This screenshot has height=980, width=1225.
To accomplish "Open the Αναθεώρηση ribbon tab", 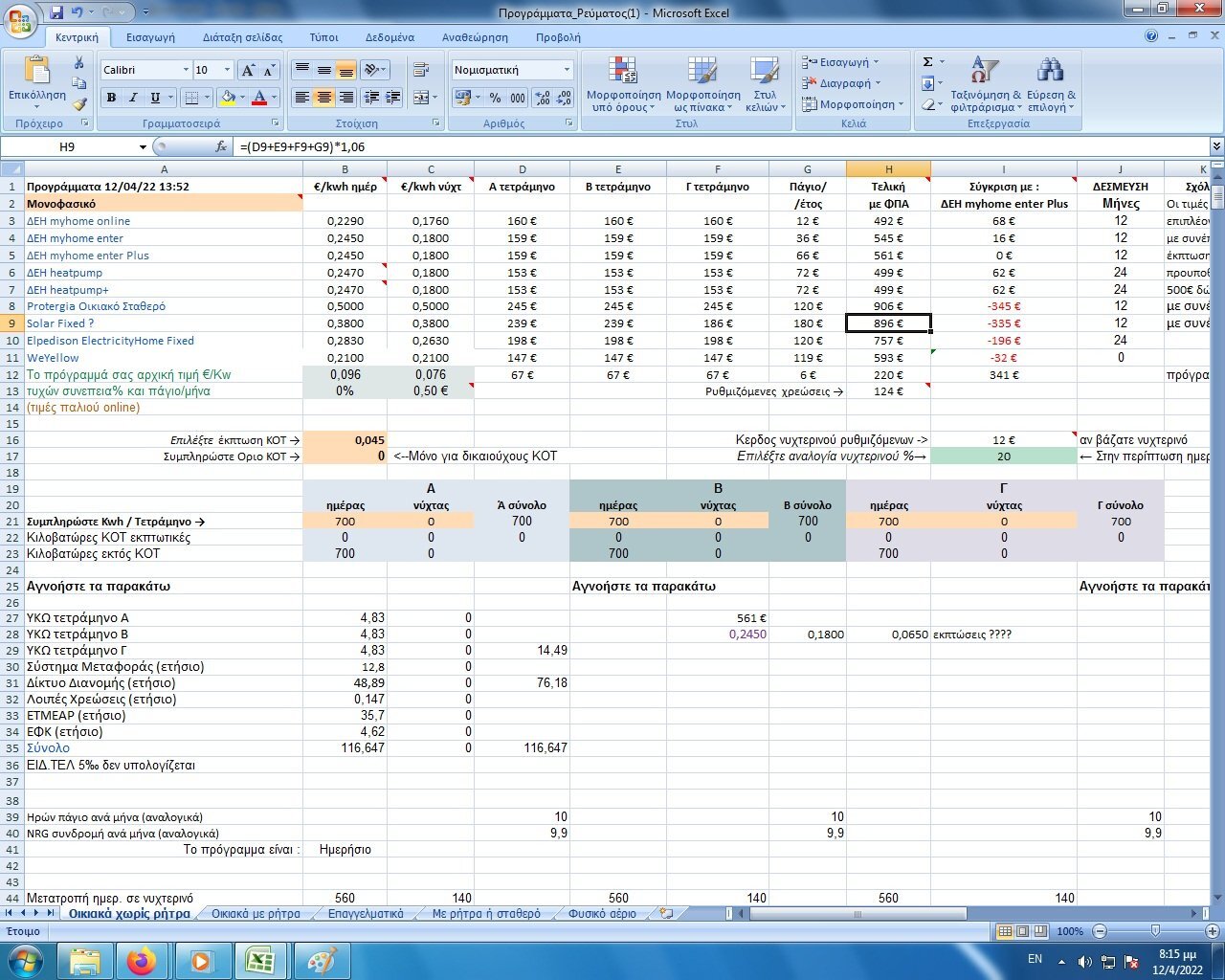I will tap(475, 37).
